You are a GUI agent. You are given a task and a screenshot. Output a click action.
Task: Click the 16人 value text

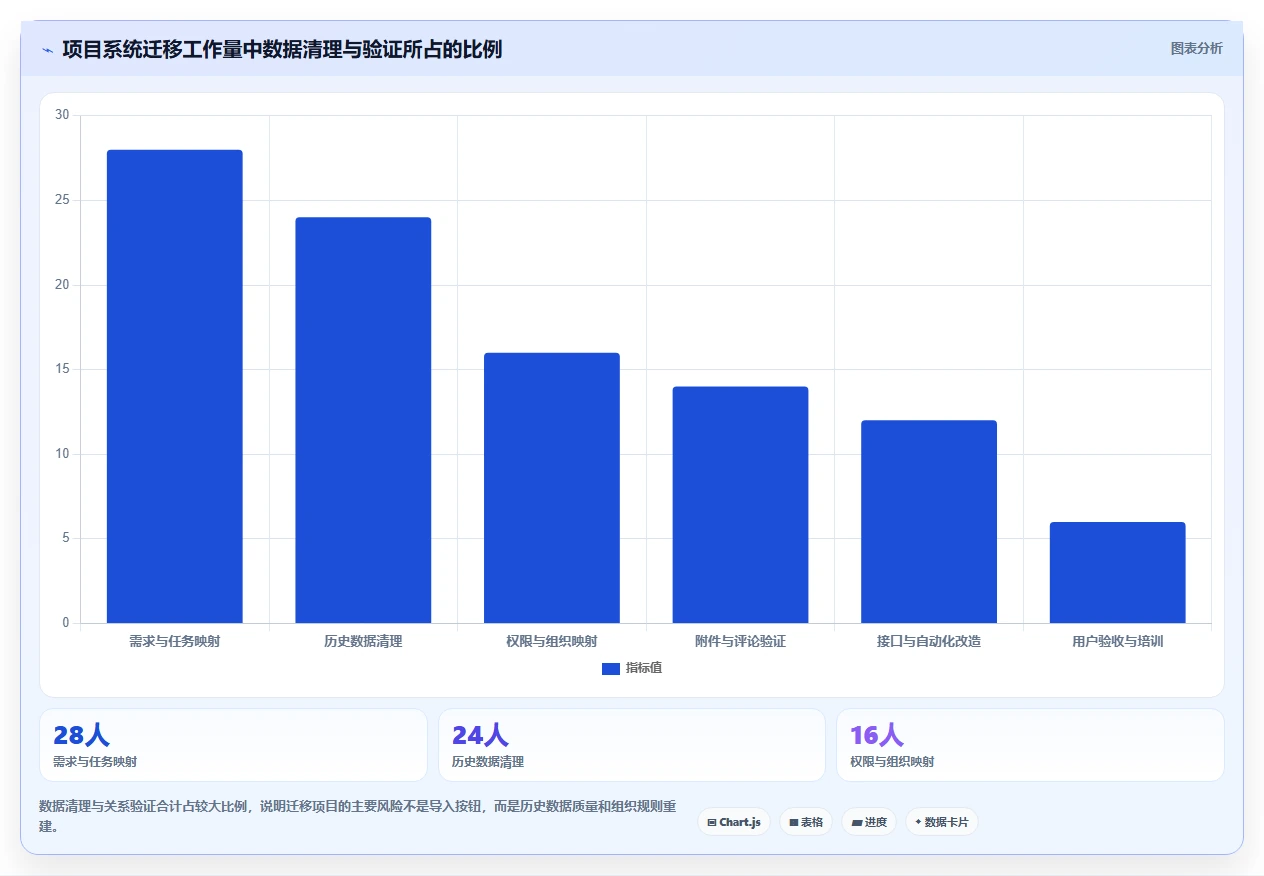click(x=877, y=735)
